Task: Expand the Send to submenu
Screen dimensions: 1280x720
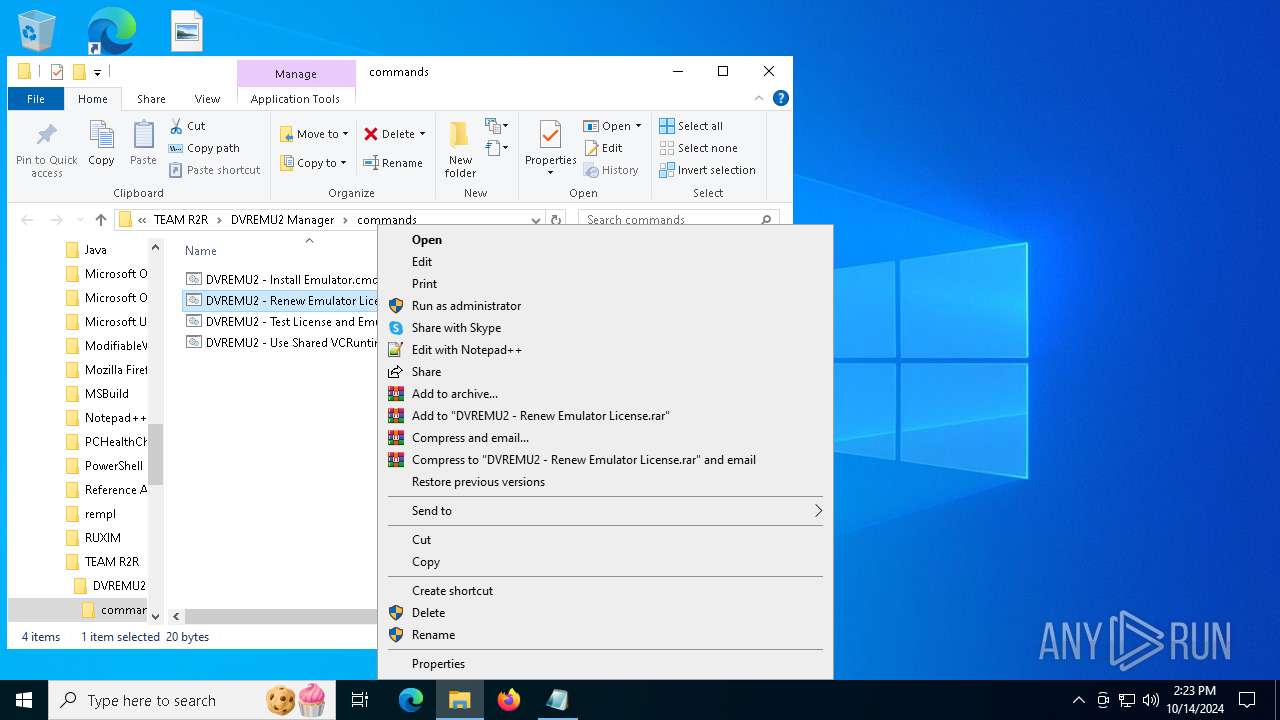Action: click(605, 511)
